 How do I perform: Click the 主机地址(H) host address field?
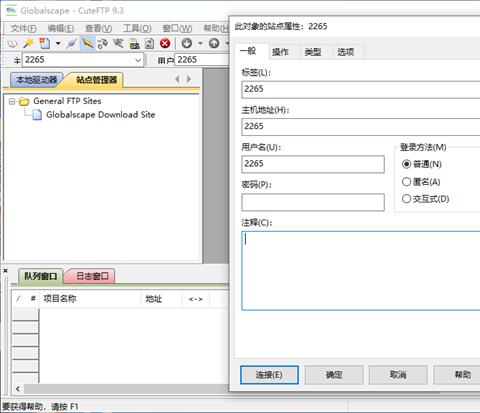[x=361, y=127]
